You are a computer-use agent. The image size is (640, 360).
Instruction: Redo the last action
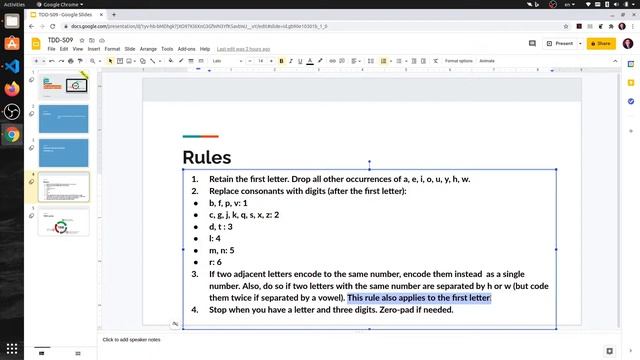61,61
